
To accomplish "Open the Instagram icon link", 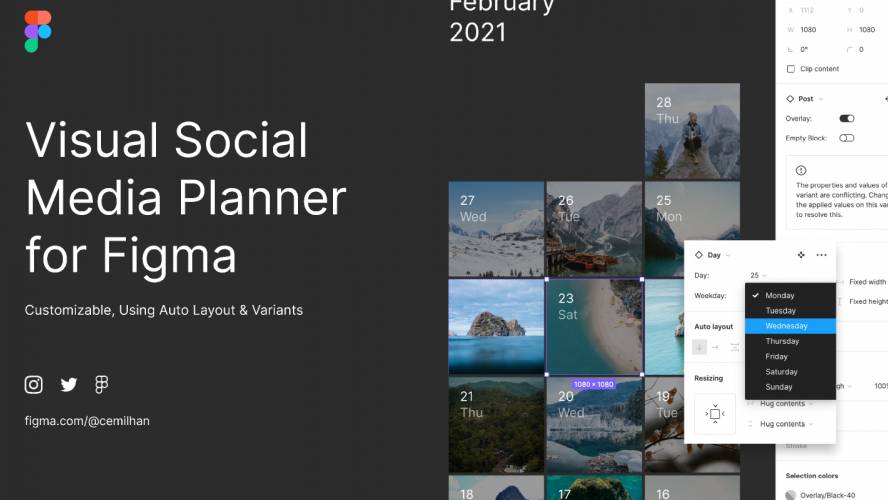I will (x=33, y=384).
